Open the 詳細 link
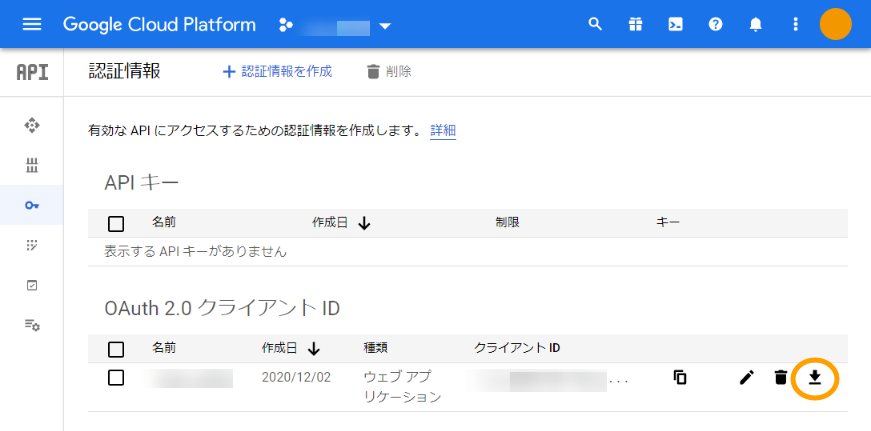Image resolution: width=871 pixels, height=431 pixels. point(443,131)
